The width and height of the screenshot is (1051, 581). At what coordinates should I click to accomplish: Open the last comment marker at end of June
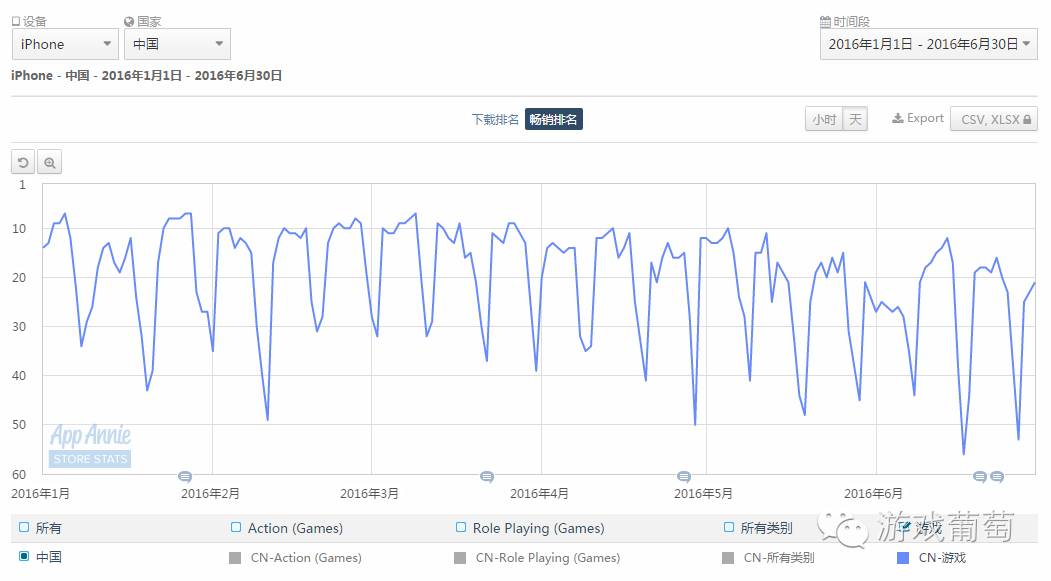click(x=997, y=476)
